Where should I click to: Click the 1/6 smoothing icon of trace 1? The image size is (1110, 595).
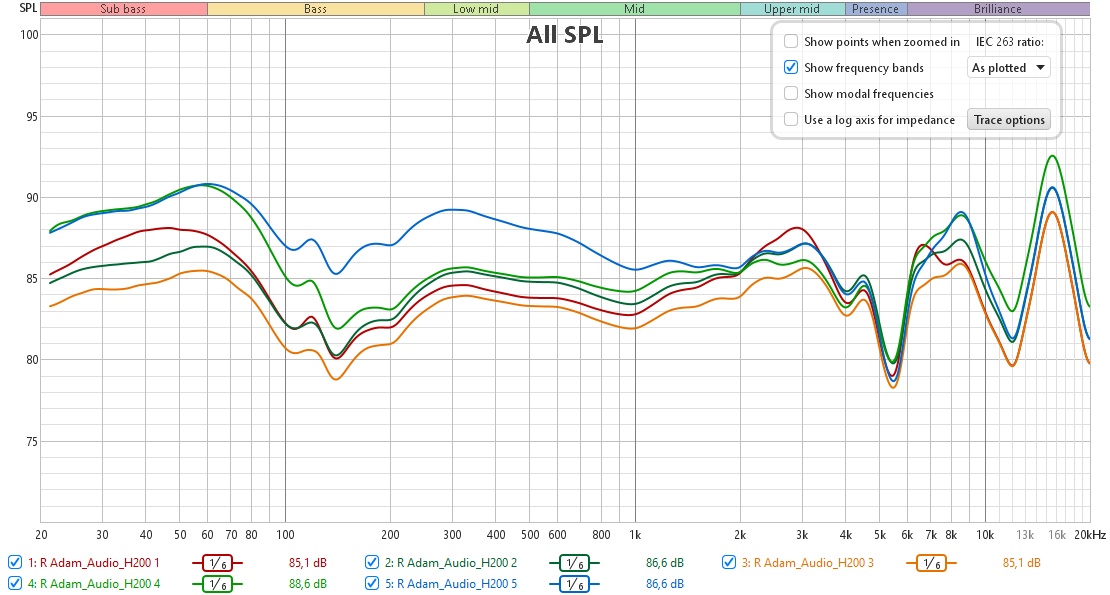point(217,563)
